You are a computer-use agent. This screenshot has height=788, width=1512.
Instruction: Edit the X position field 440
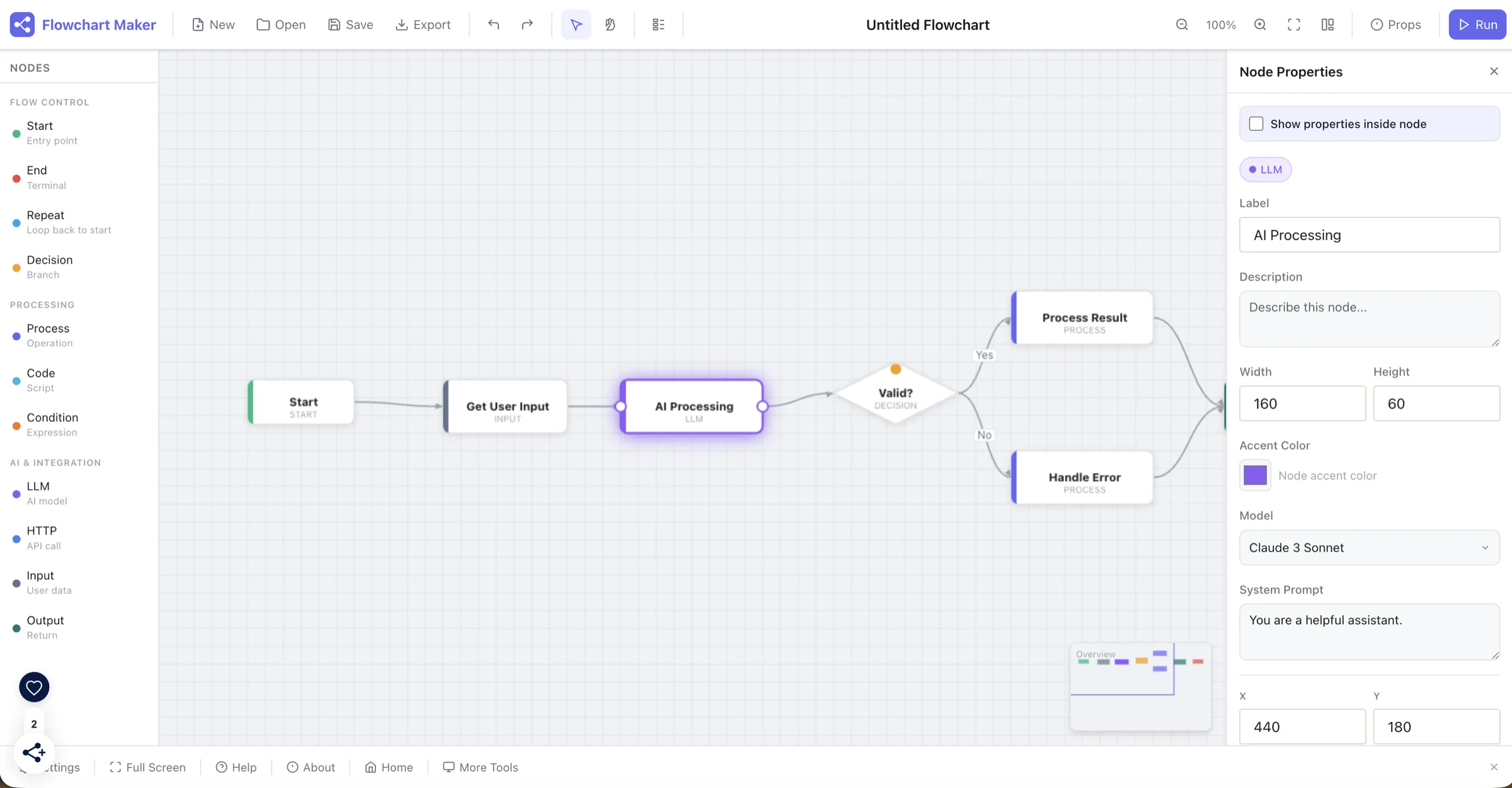tap(1302, 727)
